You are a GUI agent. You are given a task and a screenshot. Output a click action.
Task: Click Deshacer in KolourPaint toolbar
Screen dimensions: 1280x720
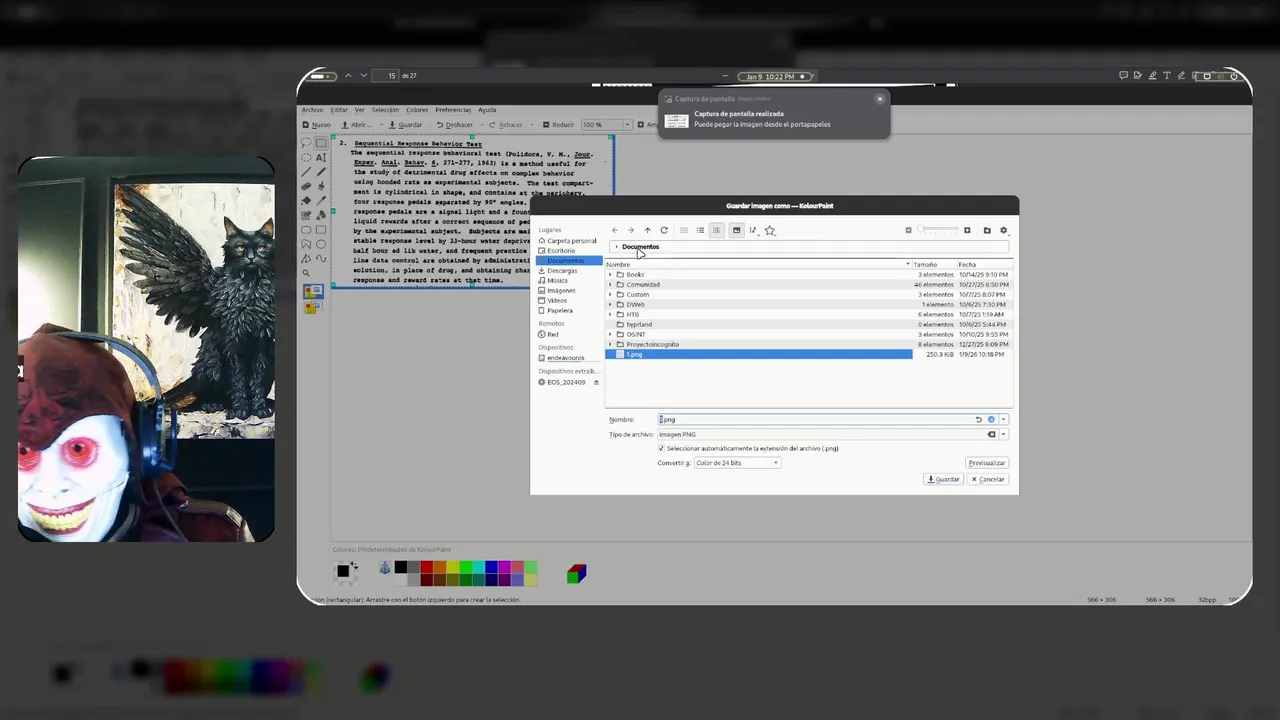click(454, 125)
